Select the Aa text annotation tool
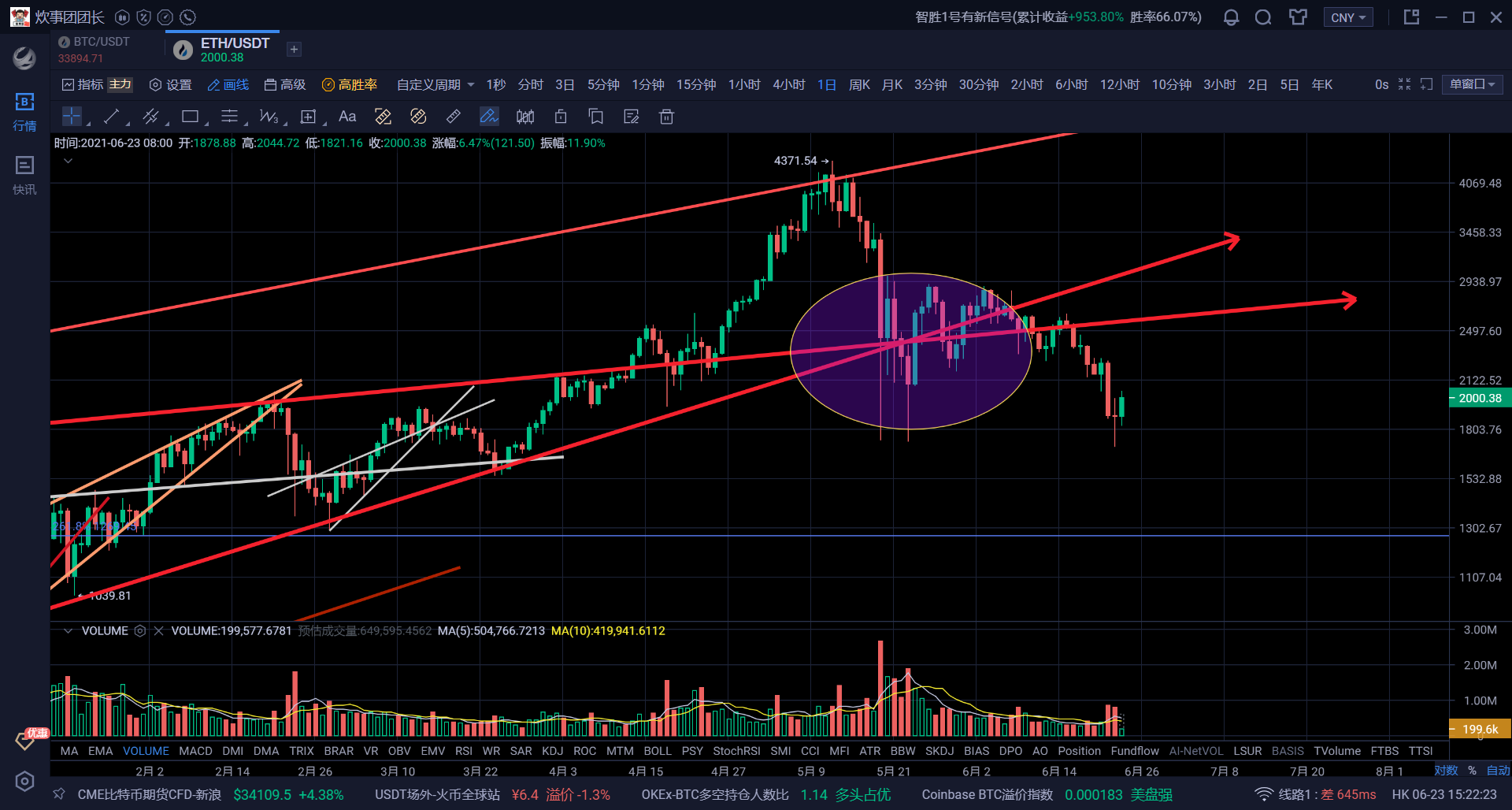The image size is (1512, 810). click(x=347, y=117)
